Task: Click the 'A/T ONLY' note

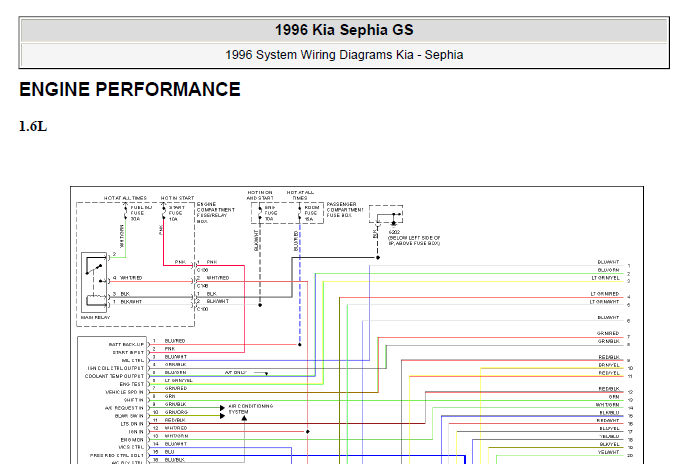Action: 236,373
